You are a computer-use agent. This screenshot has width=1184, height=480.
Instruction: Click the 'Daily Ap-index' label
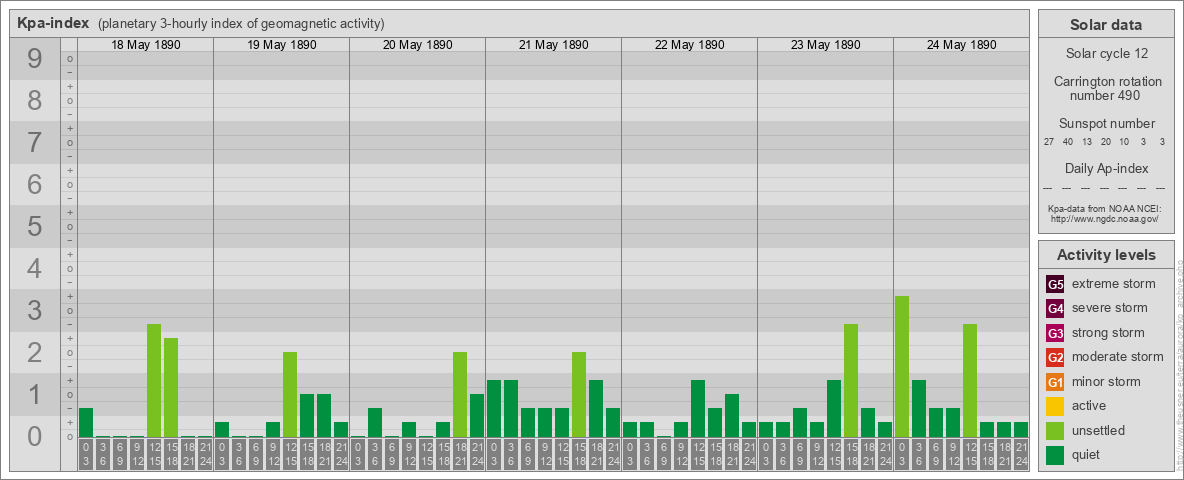(1106, 168)
